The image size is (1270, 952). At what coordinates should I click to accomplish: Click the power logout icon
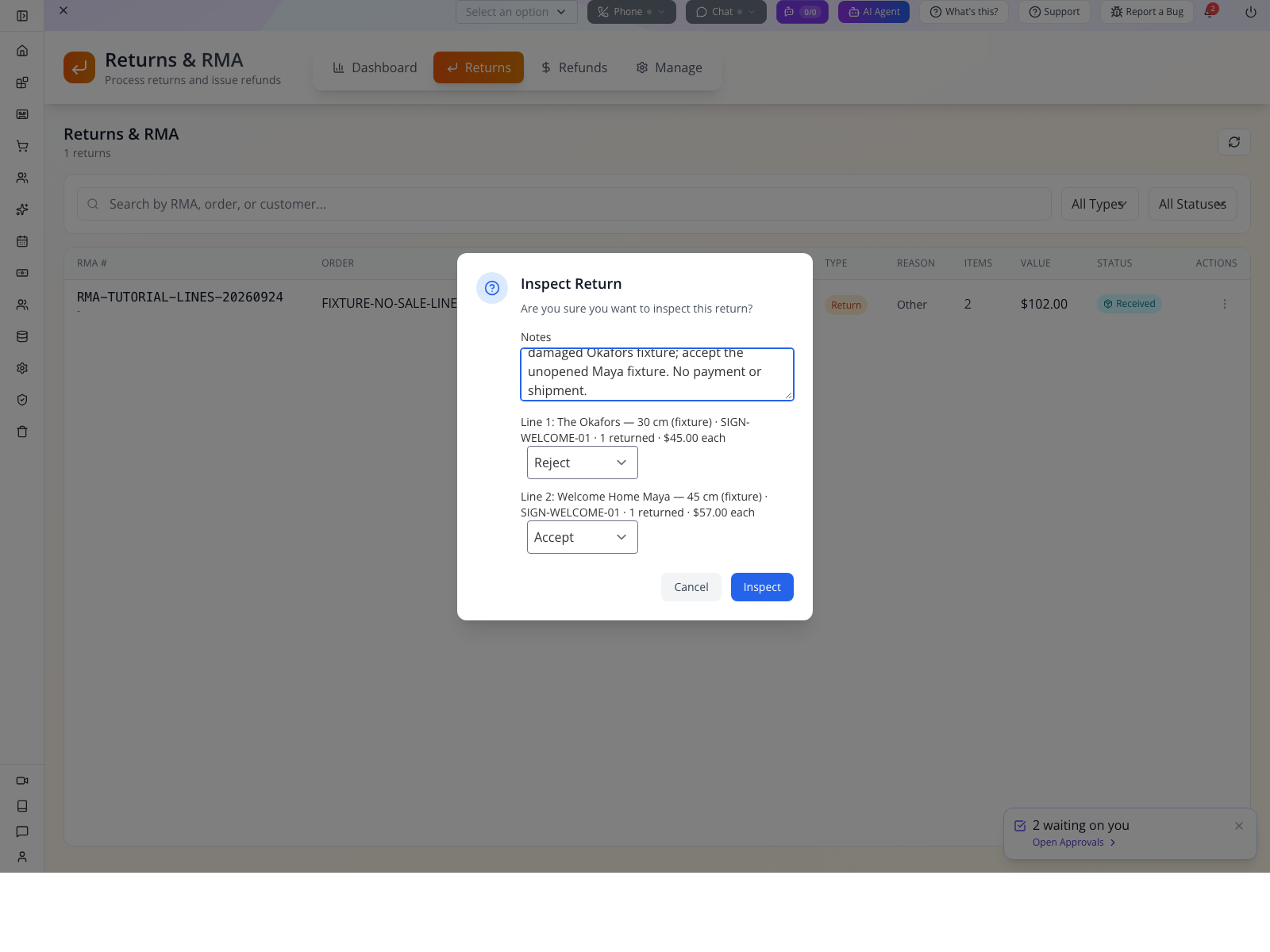coord(1251,12)
